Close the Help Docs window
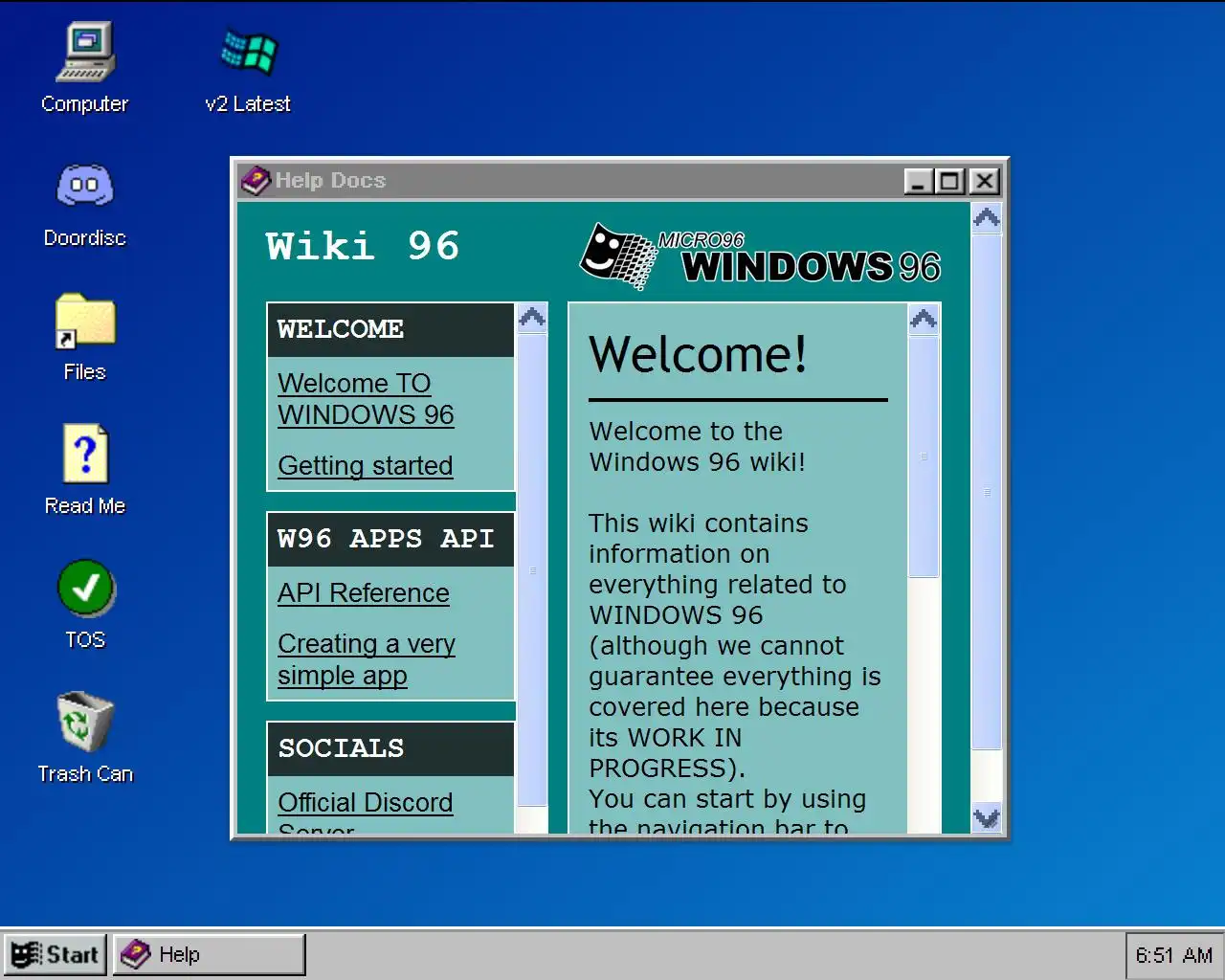1225x980 pixels. coord(984,181)
